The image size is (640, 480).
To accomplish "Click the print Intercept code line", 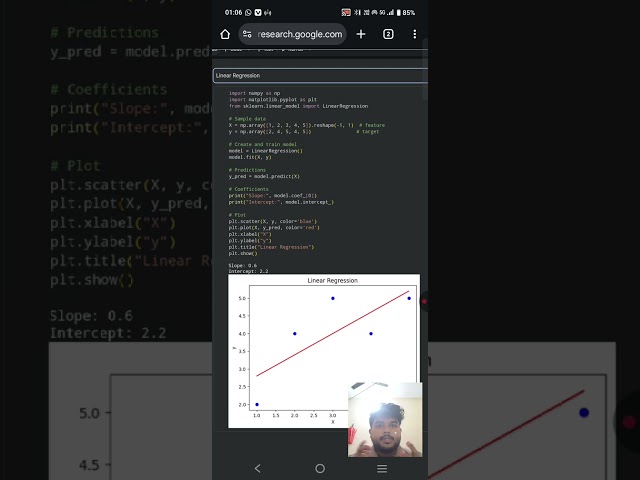I will [x=281, y=202].
